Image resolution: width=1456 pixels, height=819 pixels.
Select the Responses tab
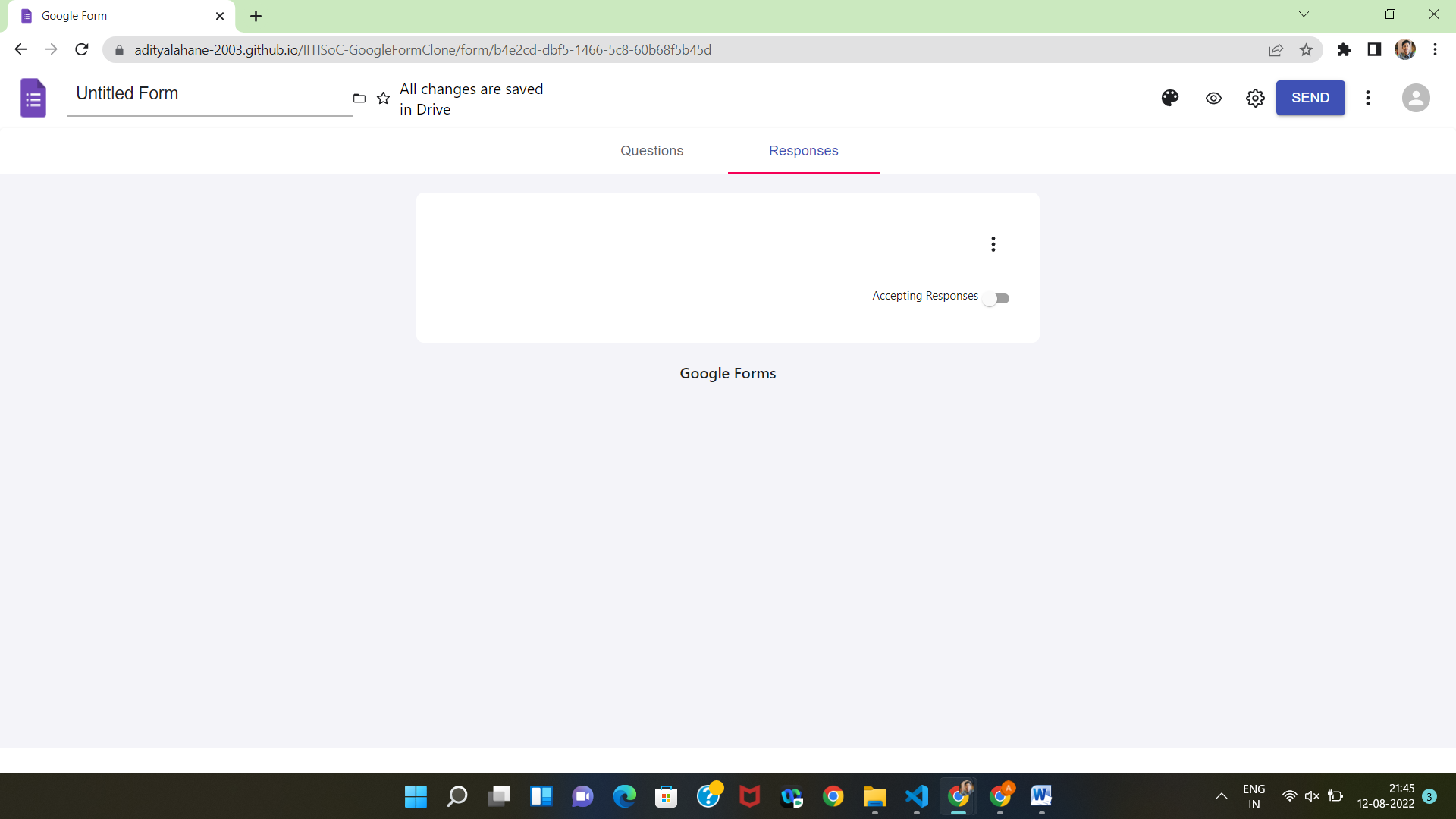803,151
